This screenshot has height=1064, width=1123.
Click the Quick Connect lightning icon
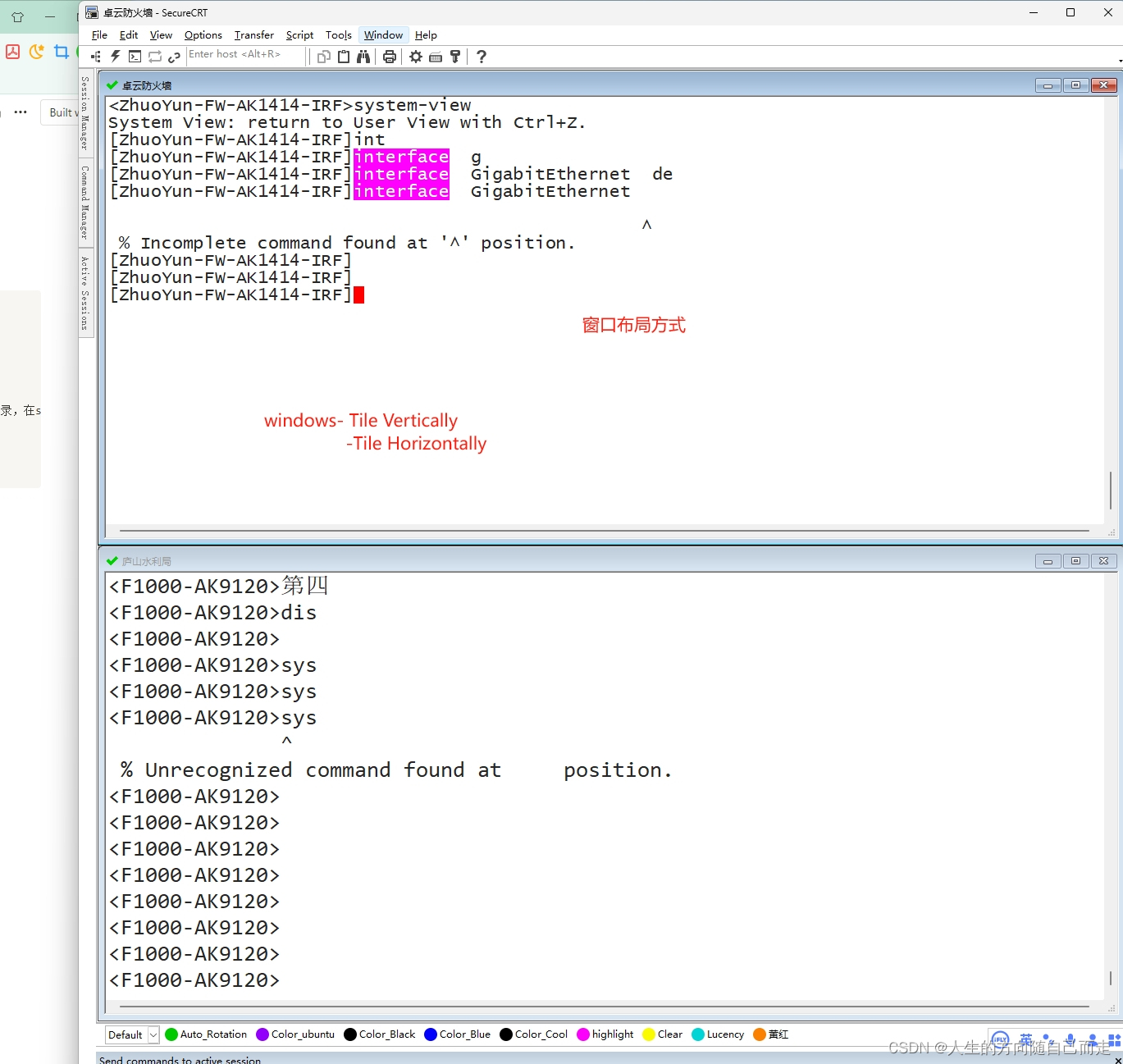116,57
